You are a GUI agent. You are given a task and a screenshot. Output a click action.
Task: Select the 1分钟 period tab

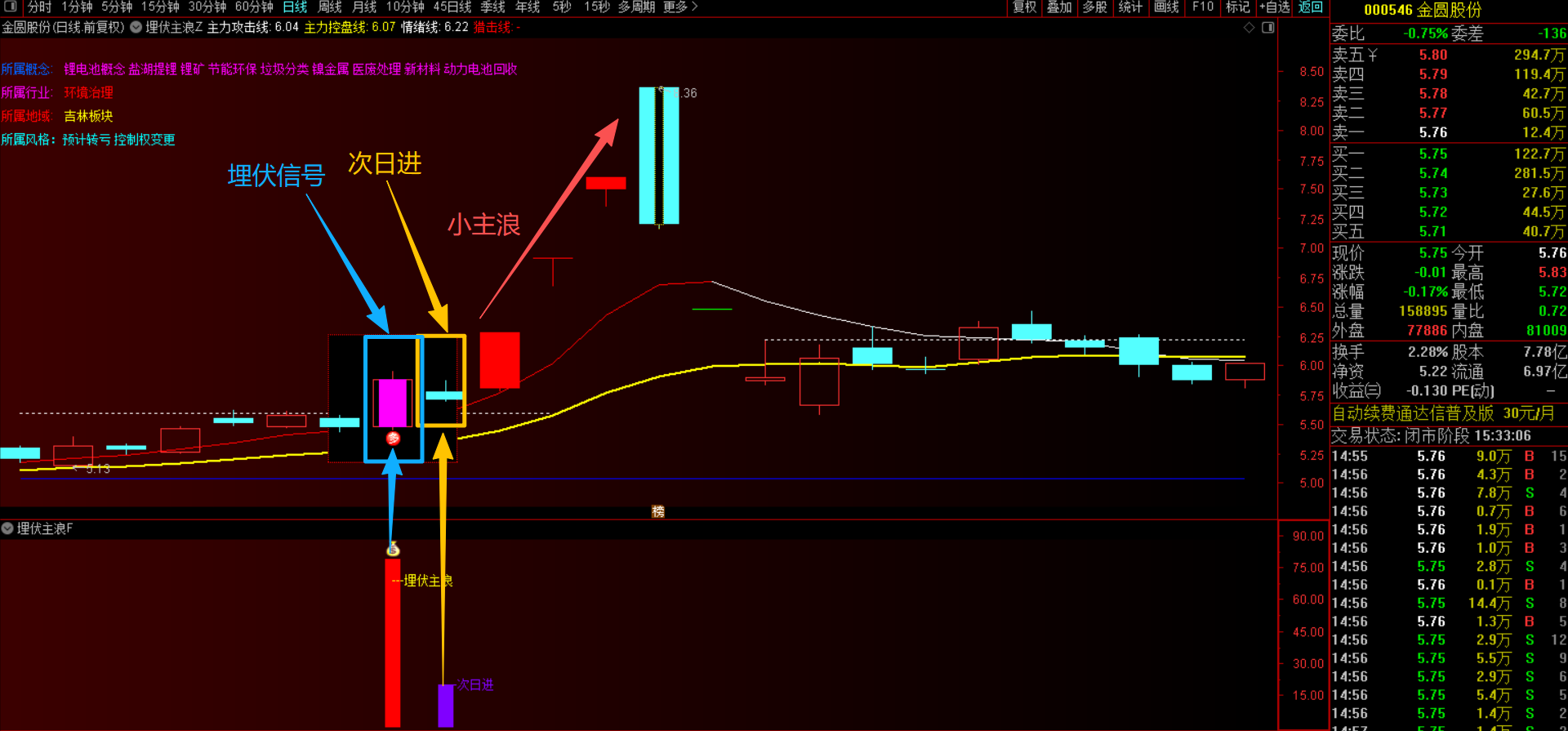point(77,7)
